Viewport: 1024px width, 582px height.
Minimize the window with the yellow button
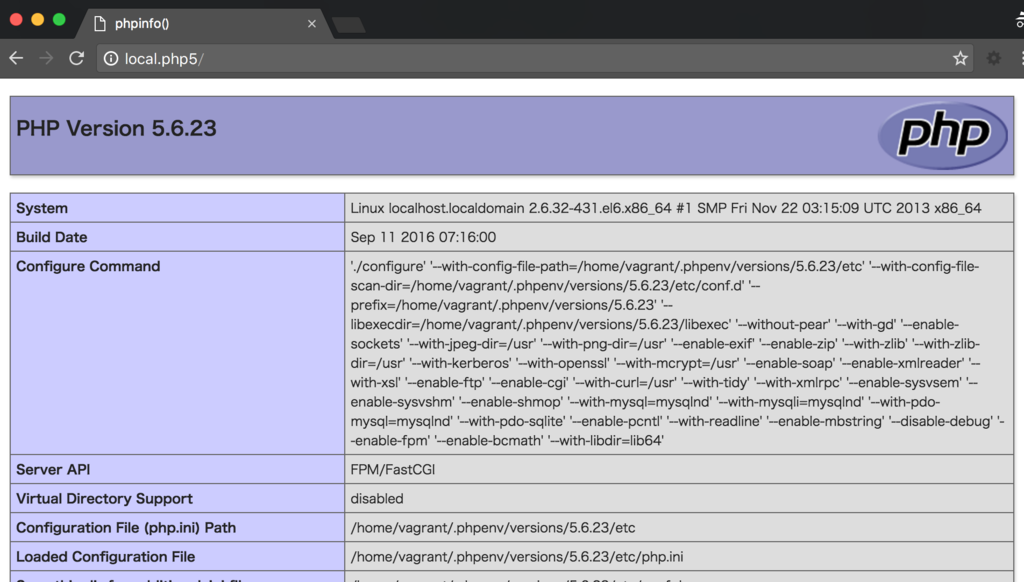pos(38,17)
